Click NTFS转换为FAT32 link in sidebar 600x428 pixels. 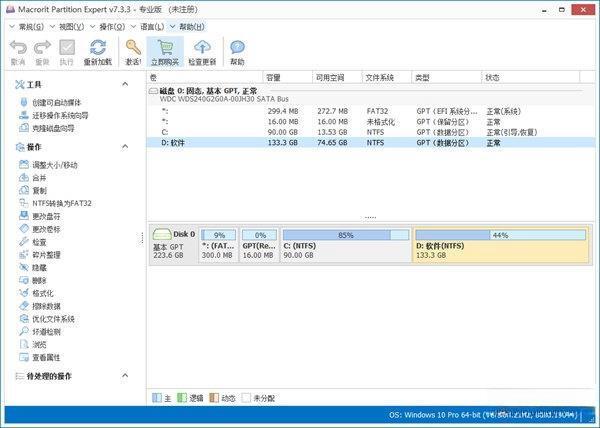pyautogui.click(x=62, y=203)
